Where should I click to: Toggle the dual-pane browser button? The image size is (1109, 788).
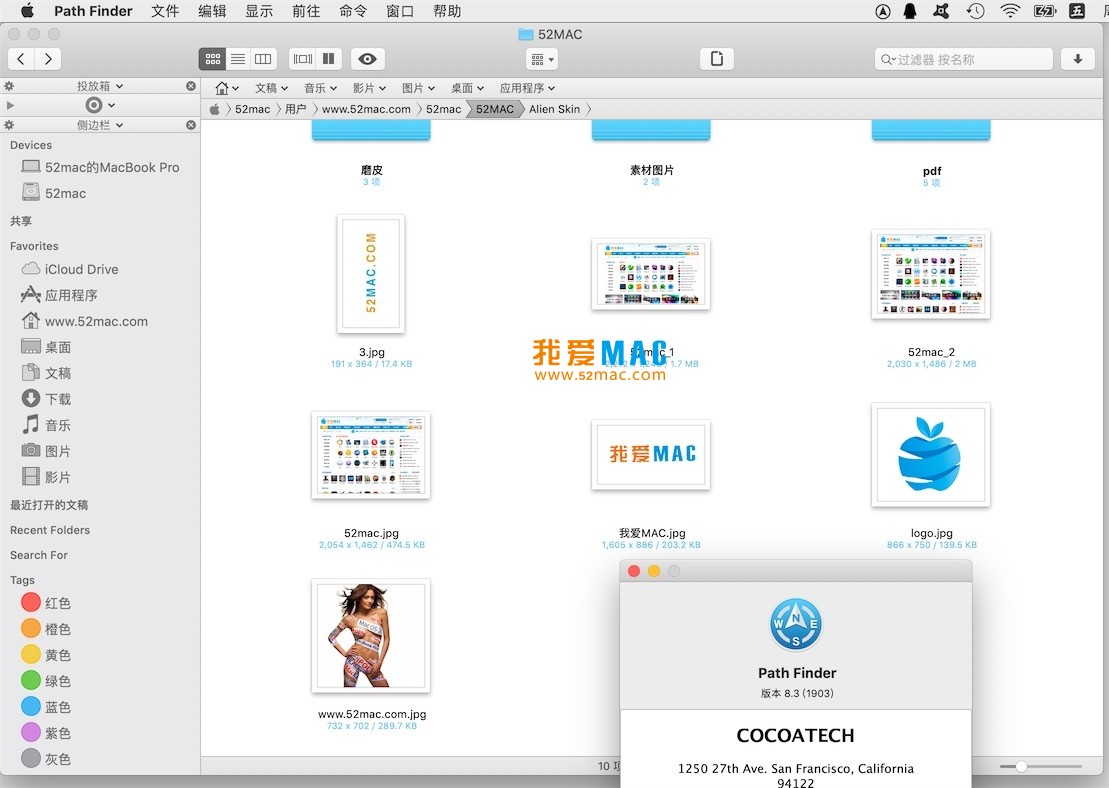(x=329, y=59)
